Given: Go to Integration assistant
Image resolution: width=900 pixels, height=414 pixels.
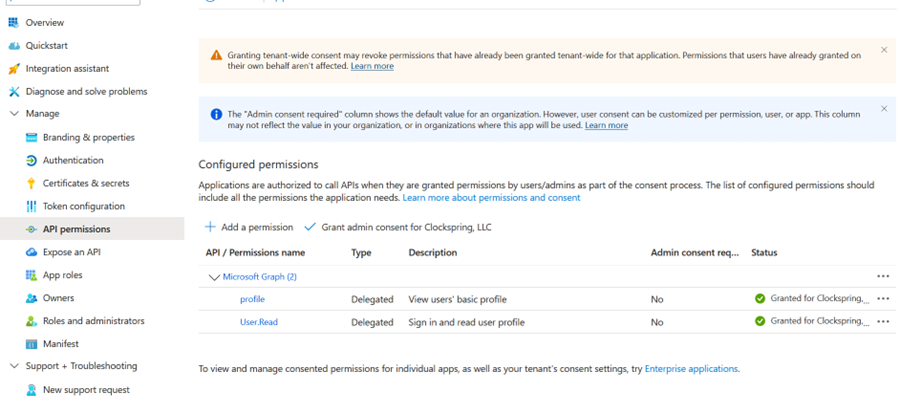Looking at the screenshot, I should click(x=67, y=68).
